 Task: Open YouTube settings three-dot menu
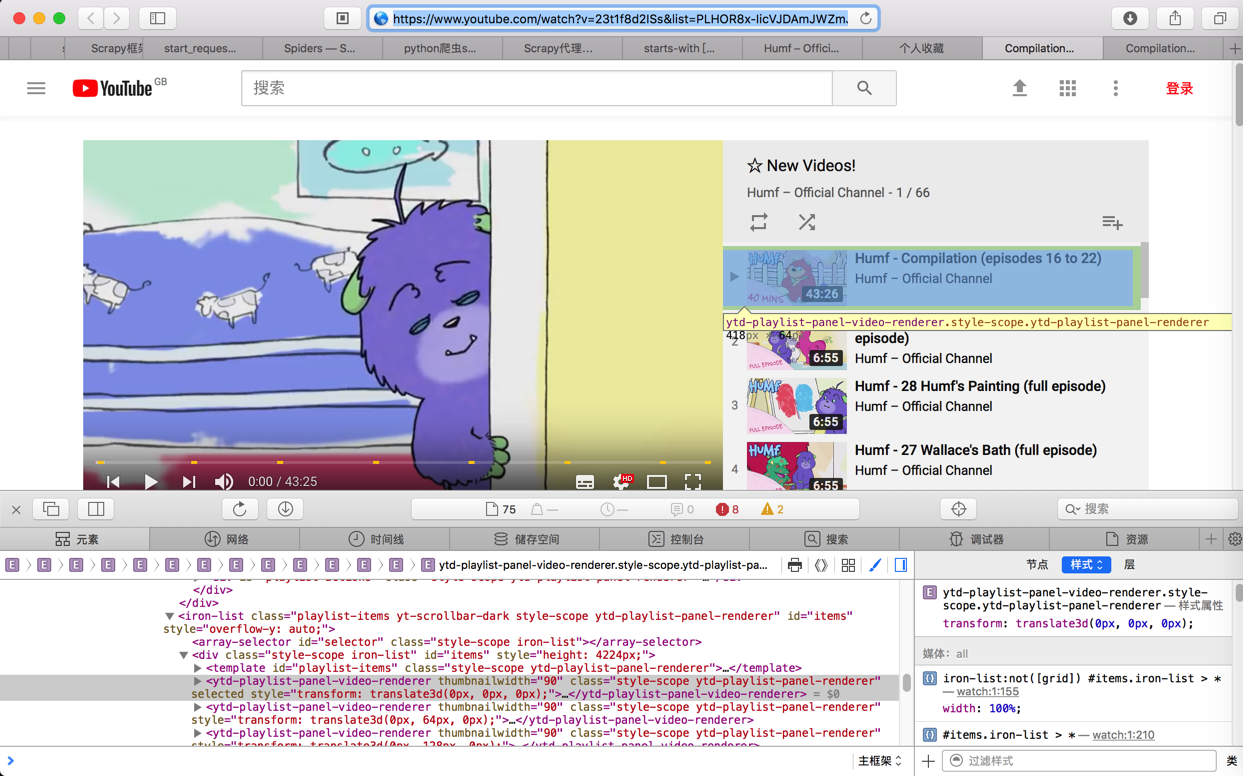1116,88
